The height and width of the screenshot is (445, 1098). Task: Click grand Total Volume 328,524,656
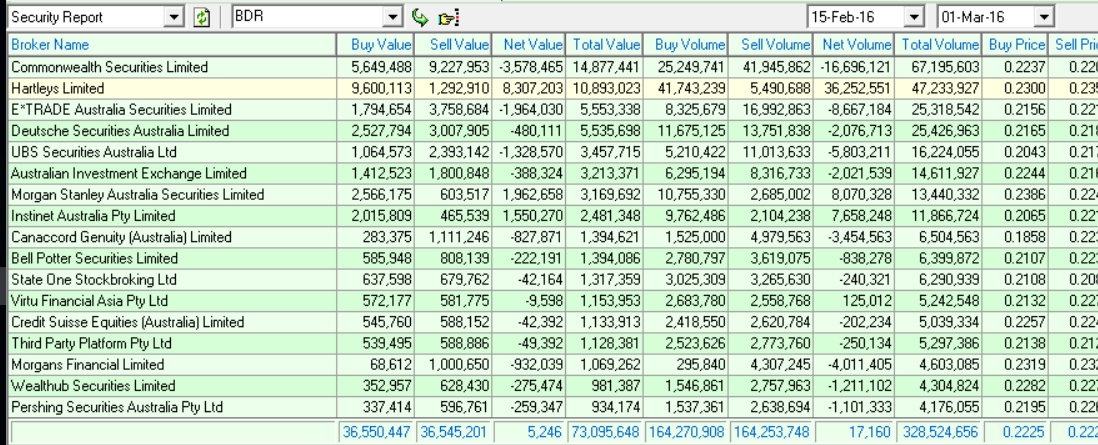(x=939, y=432)
